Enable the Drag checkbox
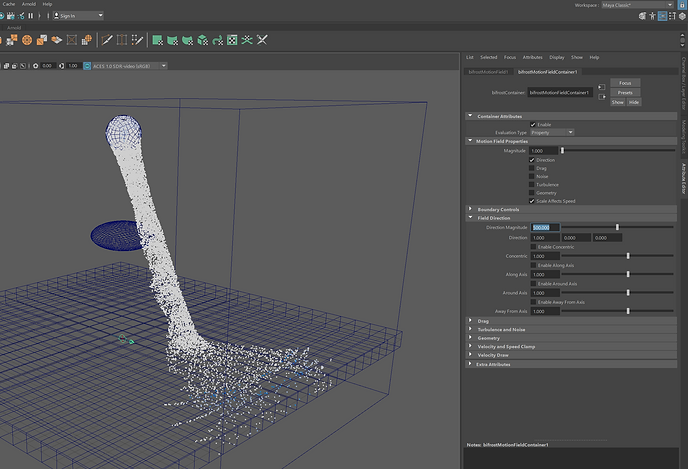The width and height of the screenshot is (688, 469). 532,168
